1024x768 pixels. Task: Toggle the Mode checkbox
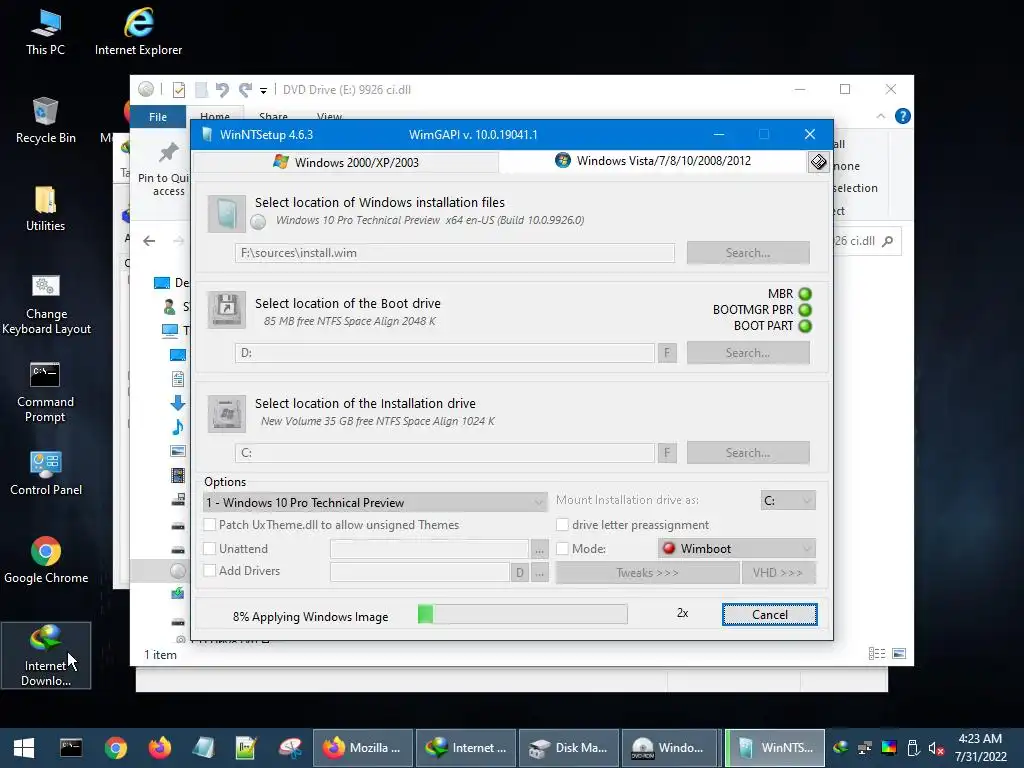click(x=562, y=549)
